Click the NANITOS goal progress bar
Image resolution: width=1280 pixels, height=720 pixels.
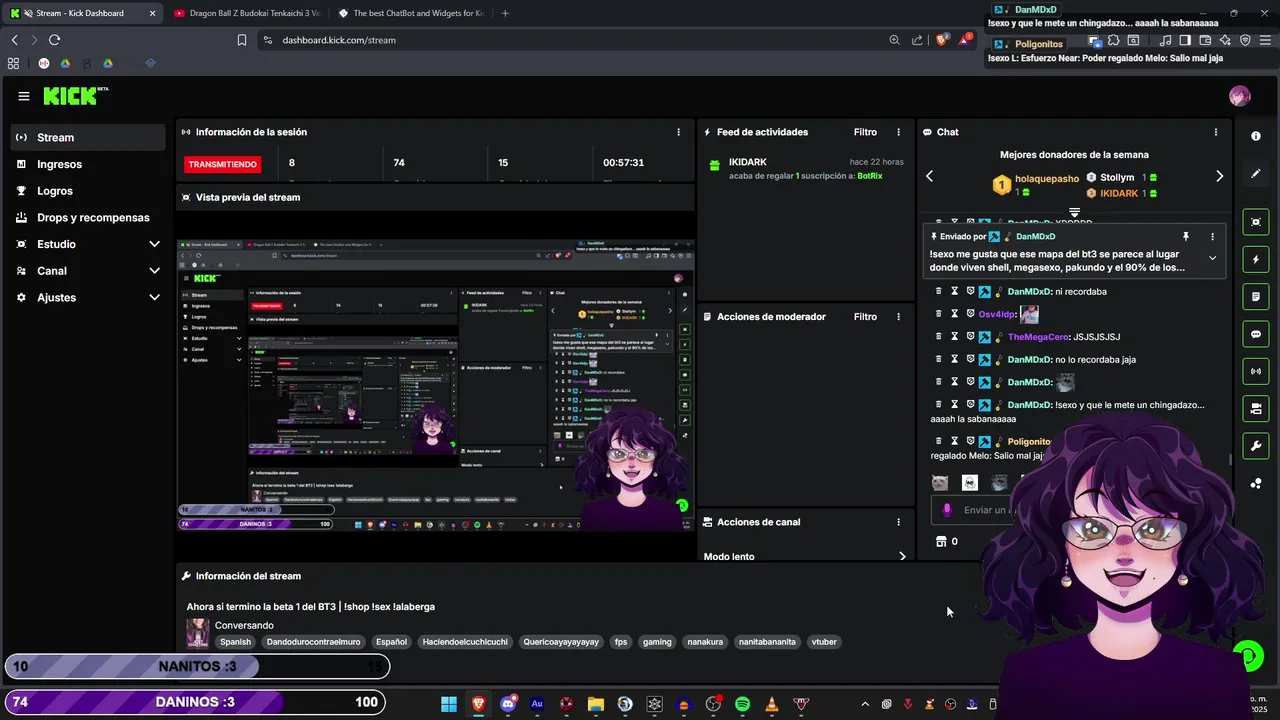point(197,666)
